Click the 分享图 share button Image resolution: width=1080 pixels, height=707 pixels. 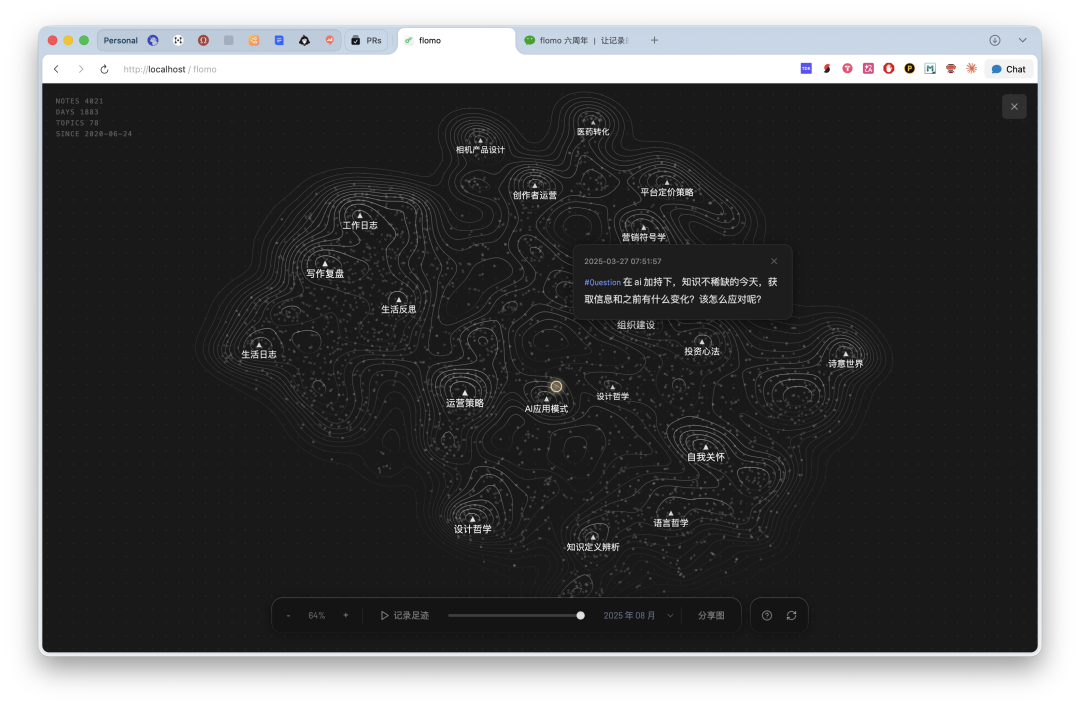711,615
